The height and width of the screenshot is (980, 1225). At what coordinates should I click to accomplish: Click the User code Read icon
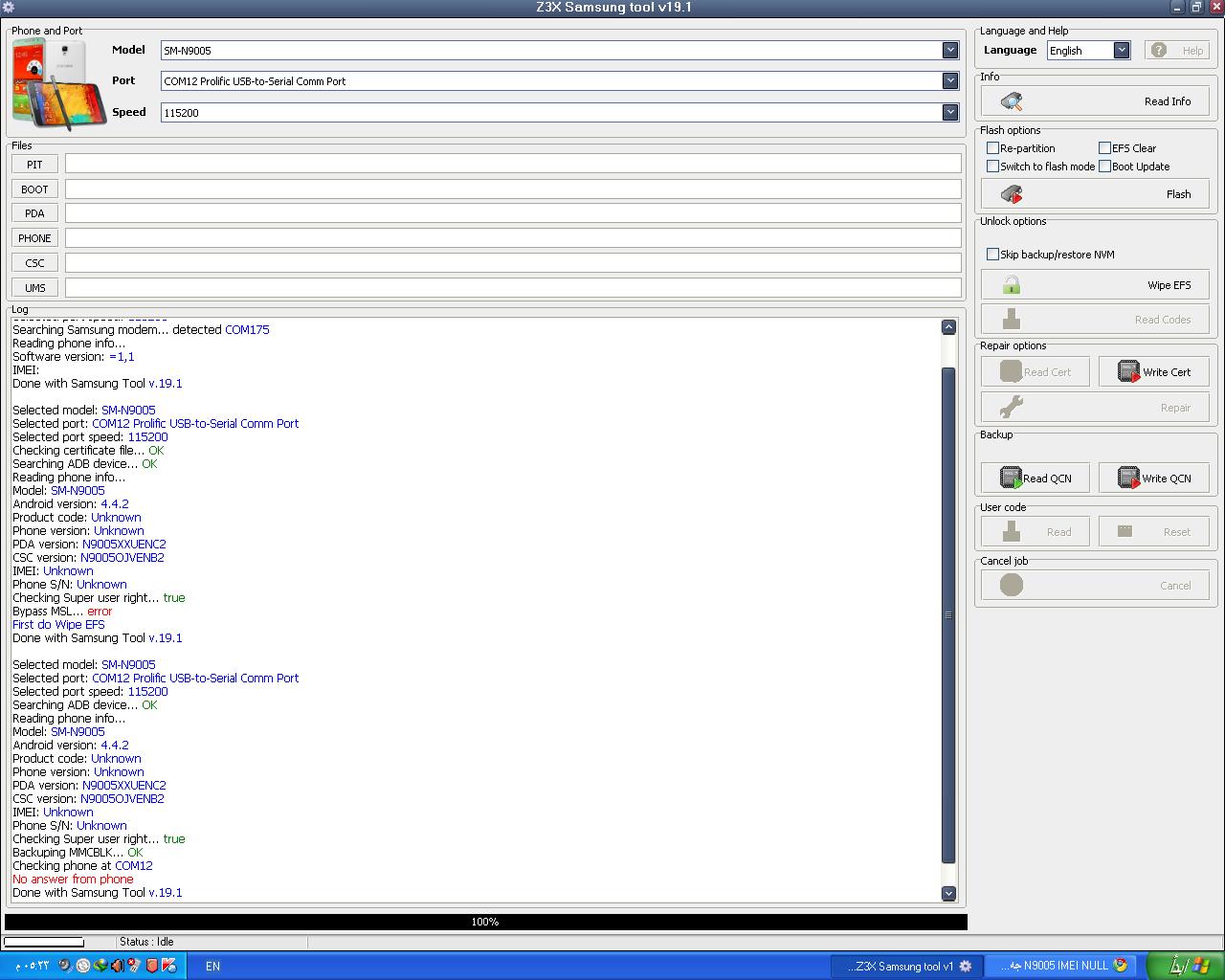[x=1012, y=531]
